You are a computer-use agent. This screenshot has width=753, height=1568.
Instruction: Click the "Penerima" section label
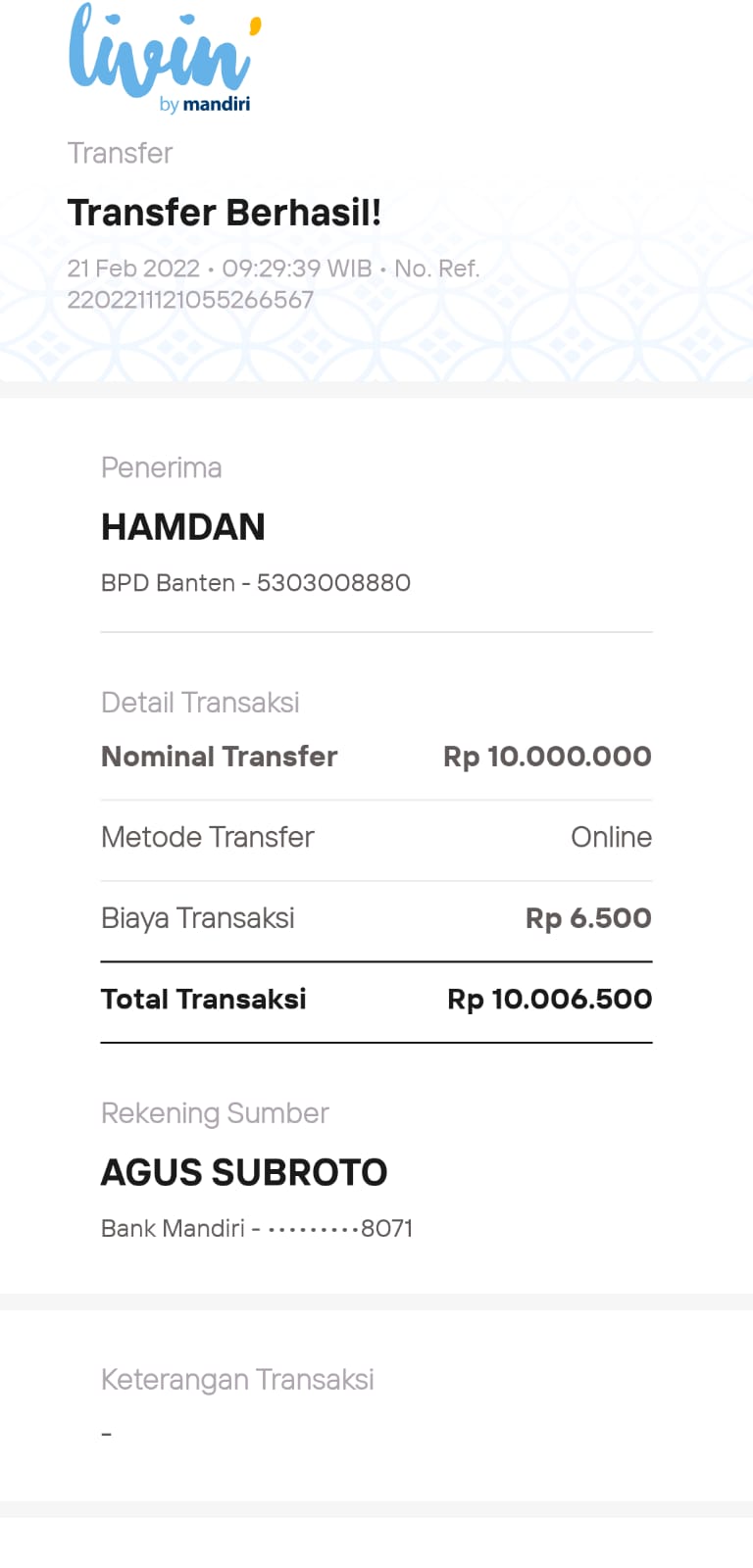pyautogui.click(x=161, y=467)
